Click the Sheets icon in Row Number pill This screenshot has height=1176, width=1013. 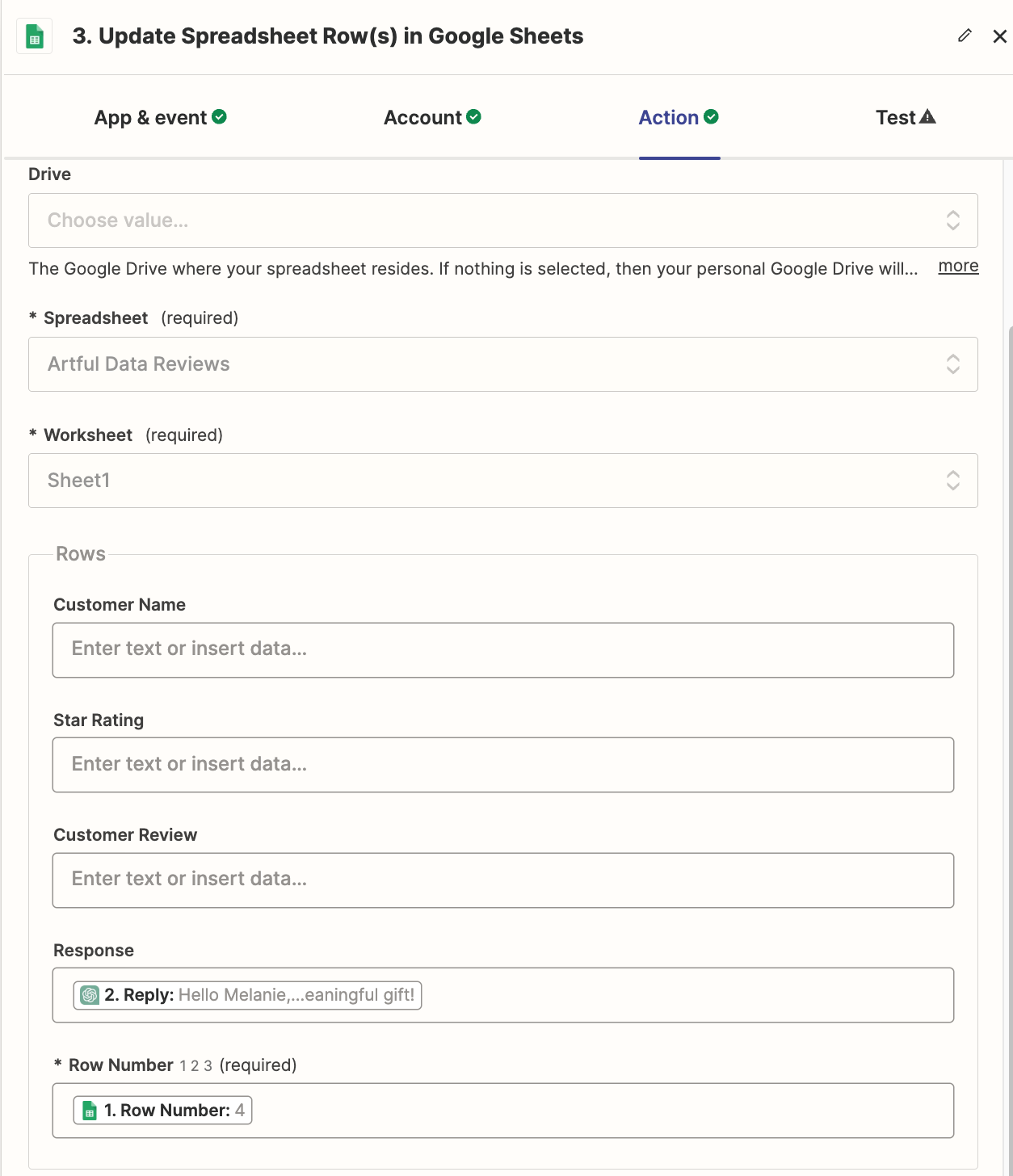pos(90,1111)
